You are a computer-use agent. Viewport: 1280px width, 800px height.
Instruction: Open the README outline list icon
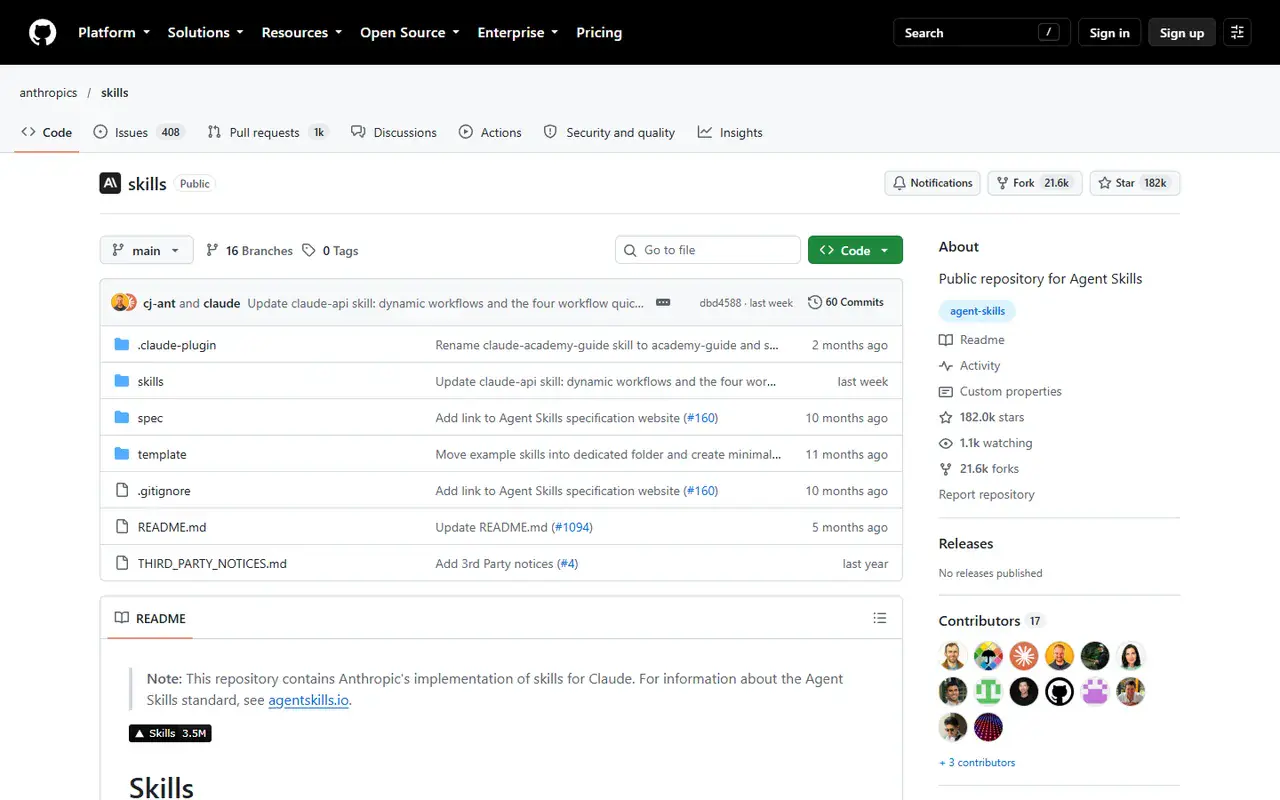click(880, 618)
